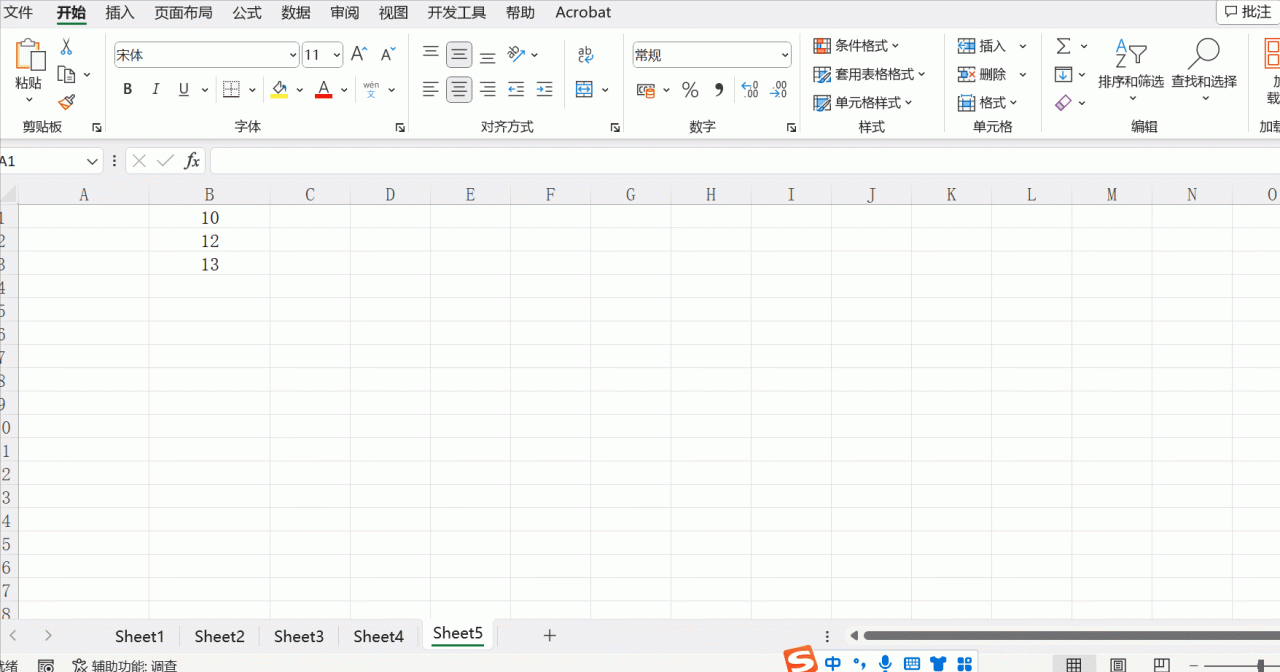This screenshot has width=1280, height=672.
Task: Click the AutoSum sigma icon
Action: 1063,46
